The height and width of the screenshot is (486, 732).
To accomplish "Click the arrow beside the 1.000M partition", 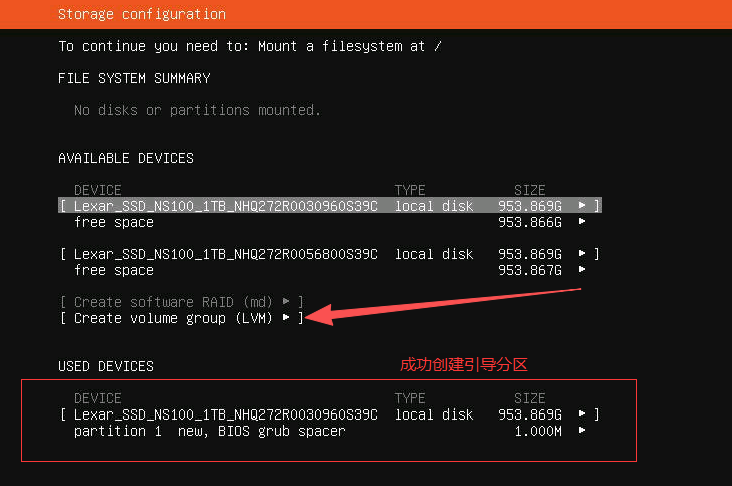I will tap(582, 430).
